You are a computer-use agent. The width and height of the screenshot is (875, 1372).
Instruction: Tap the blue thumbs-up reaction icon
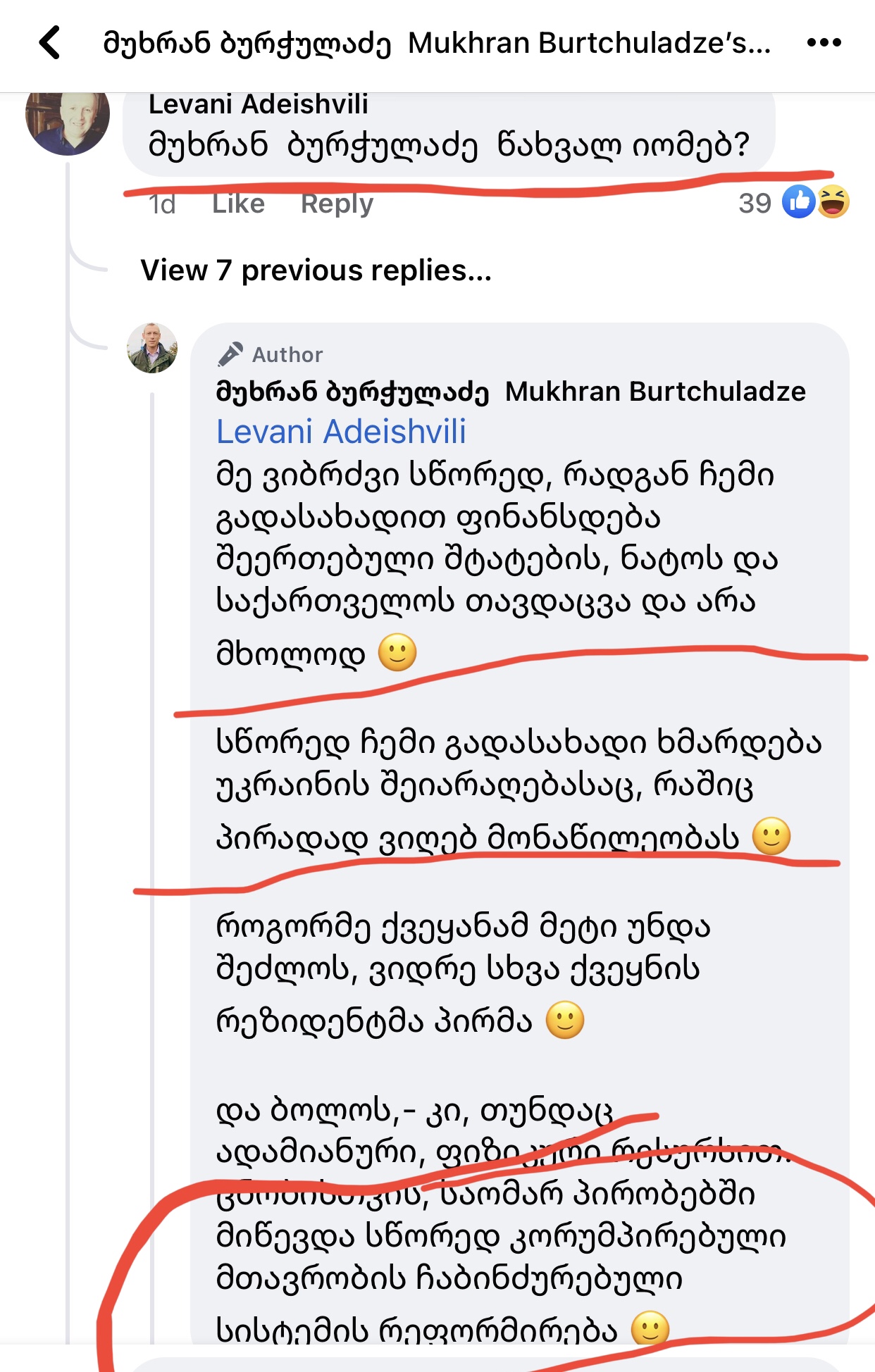(798, 203)
